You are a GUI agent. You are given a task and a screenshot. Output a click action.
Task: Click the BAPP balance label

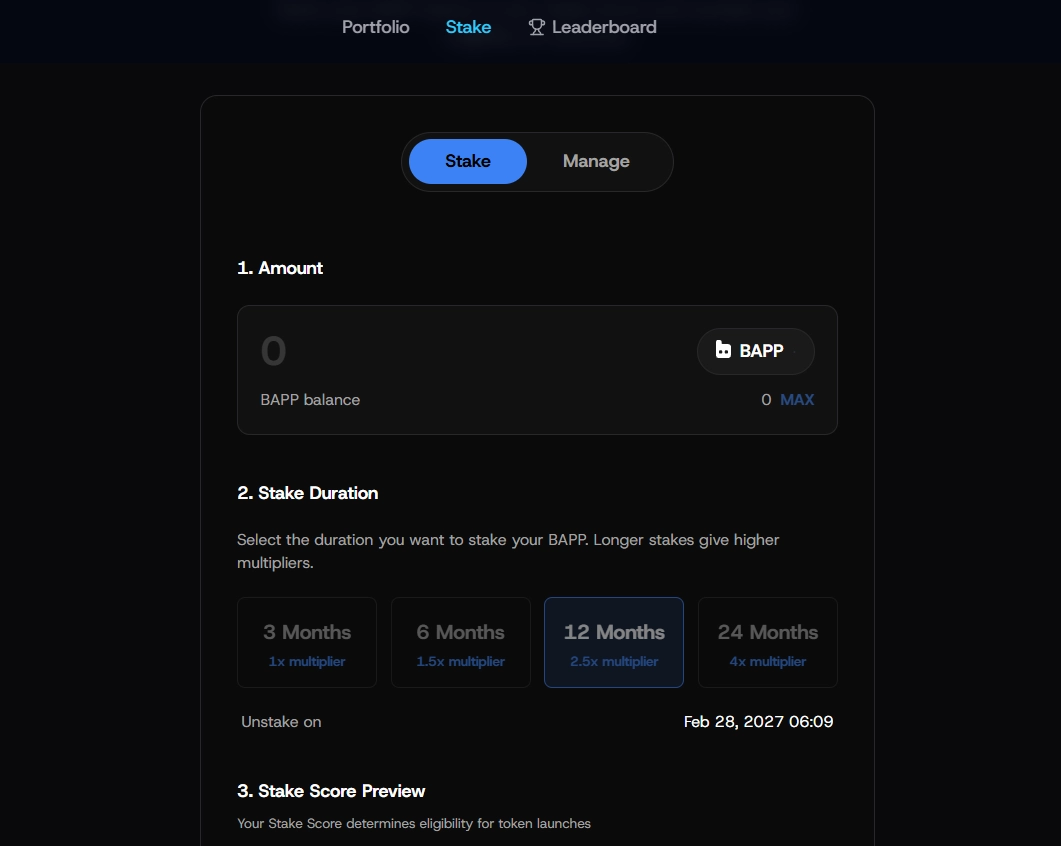point(310,399)
